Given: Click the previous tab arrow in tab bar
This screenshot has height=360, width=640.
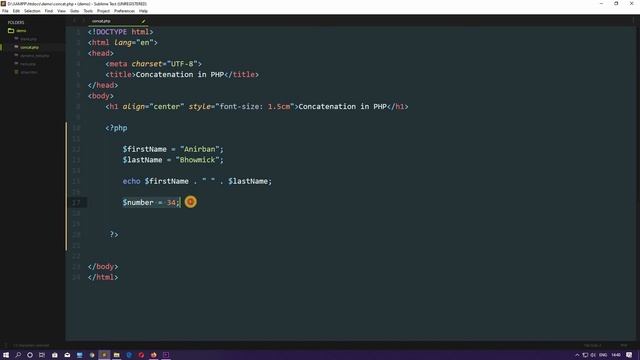Looking at the screenshot, I should tap(74, 21).
